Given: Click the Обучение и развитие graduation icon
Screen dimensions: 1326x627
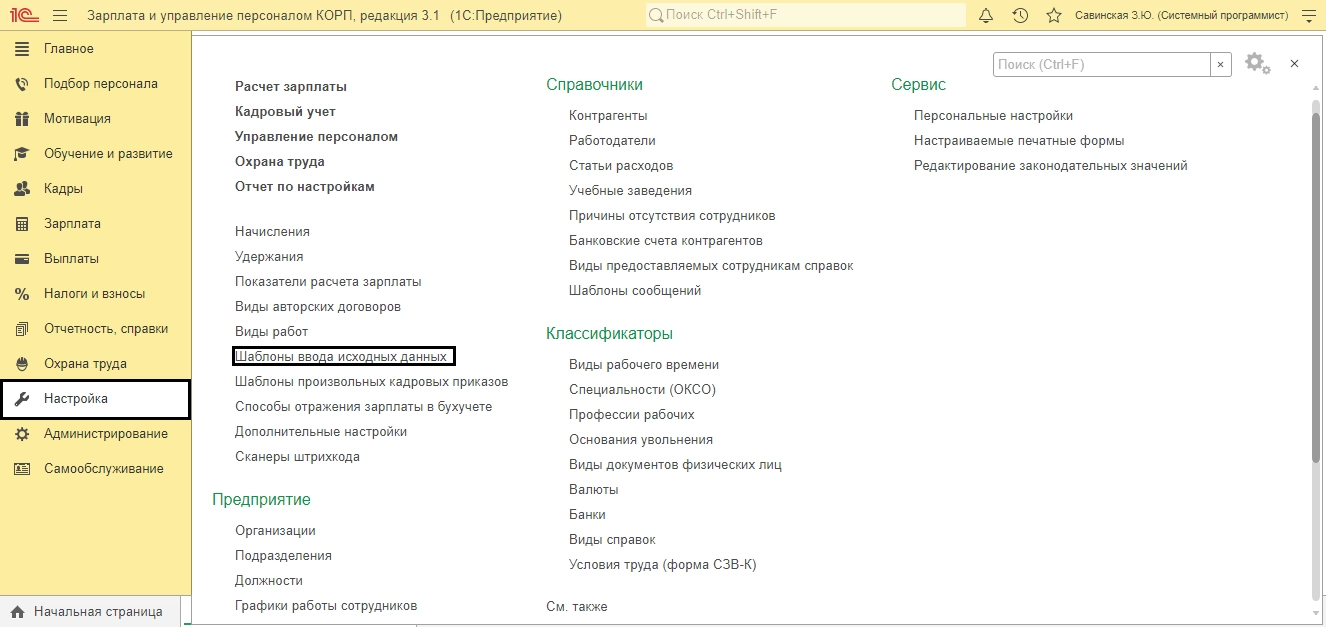Looking at the screenshot, I should pyautogui.click(x=22, y=154).
